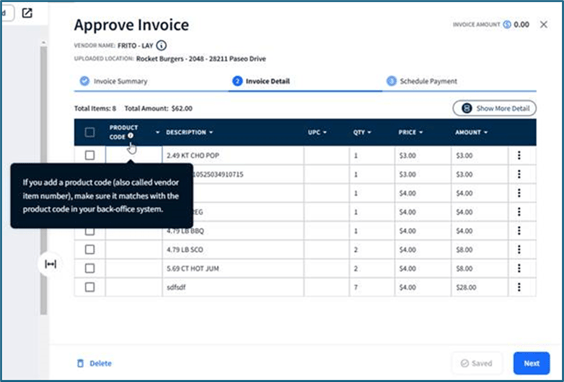Tick checkbox for 5.69 CT HOT JUM

(90, 268)
